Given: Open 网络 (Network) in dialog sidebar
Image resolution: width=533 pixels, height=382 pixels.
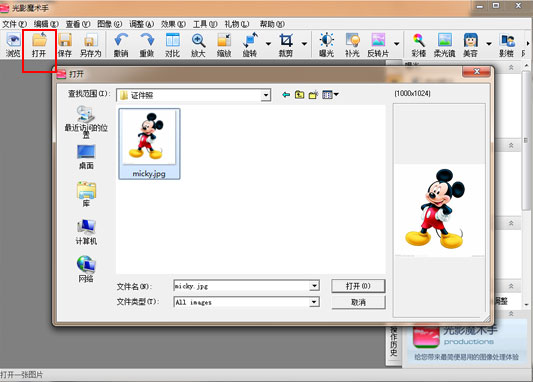Looking at the screenshot, I should point(86,269).
